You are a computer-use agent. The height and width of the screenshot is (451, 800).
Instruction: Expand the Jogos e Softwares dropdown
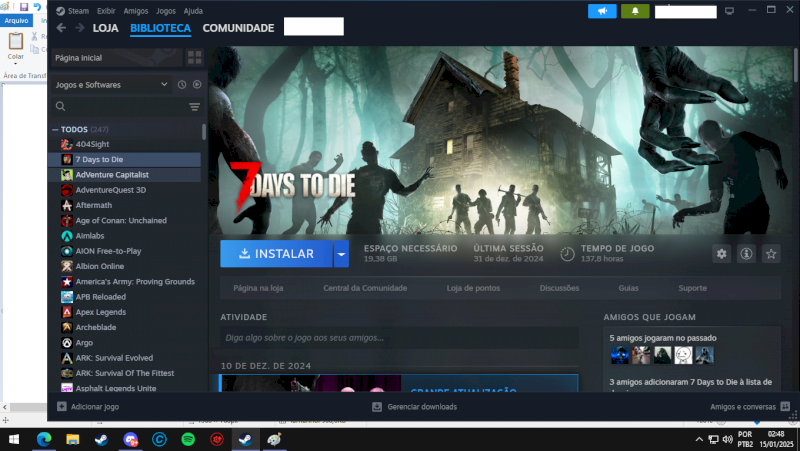click(164, 85)
